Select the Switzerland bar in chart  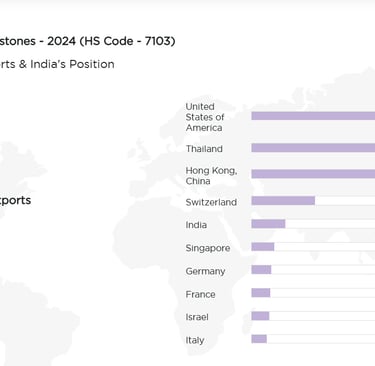(283, 200)
